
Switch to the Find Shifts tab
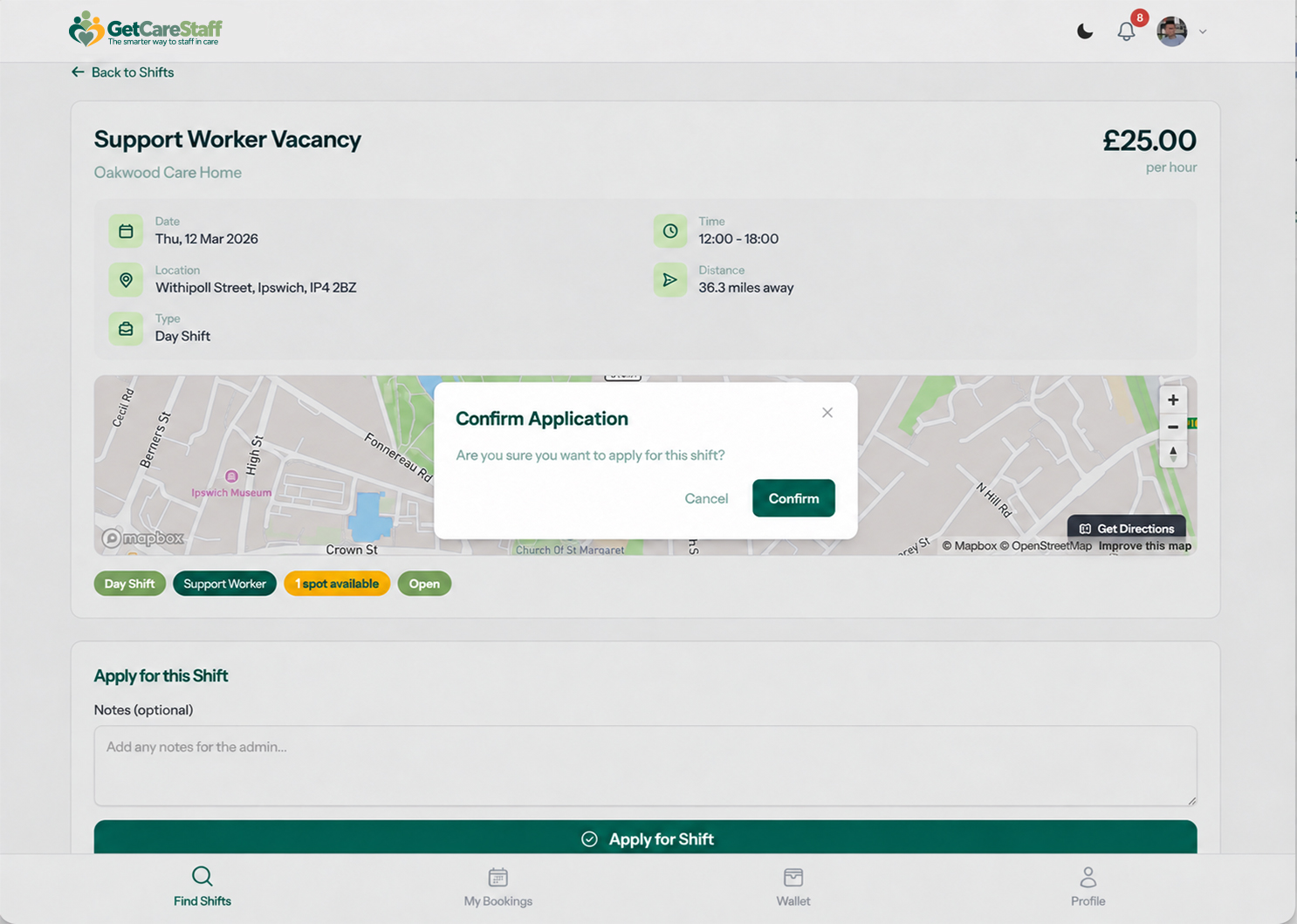tap(202, 887)
